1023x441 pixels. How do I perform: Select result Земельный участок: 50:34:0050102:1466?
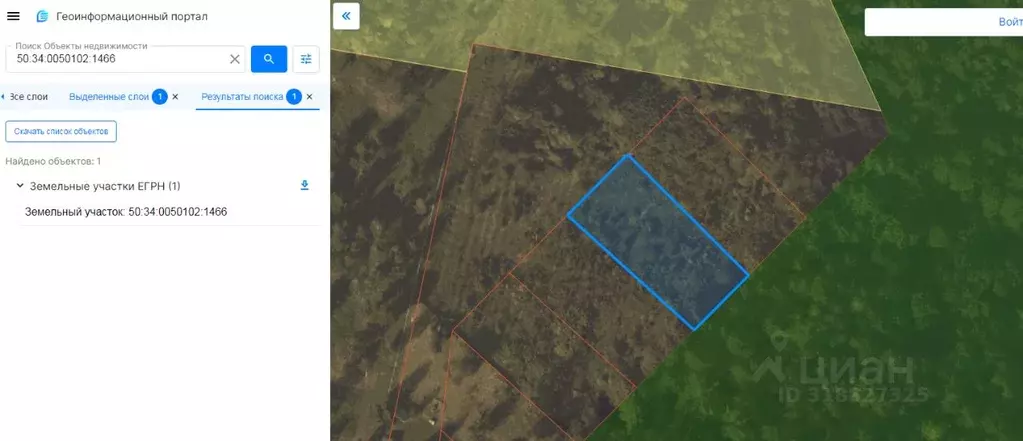click(126, 212)
